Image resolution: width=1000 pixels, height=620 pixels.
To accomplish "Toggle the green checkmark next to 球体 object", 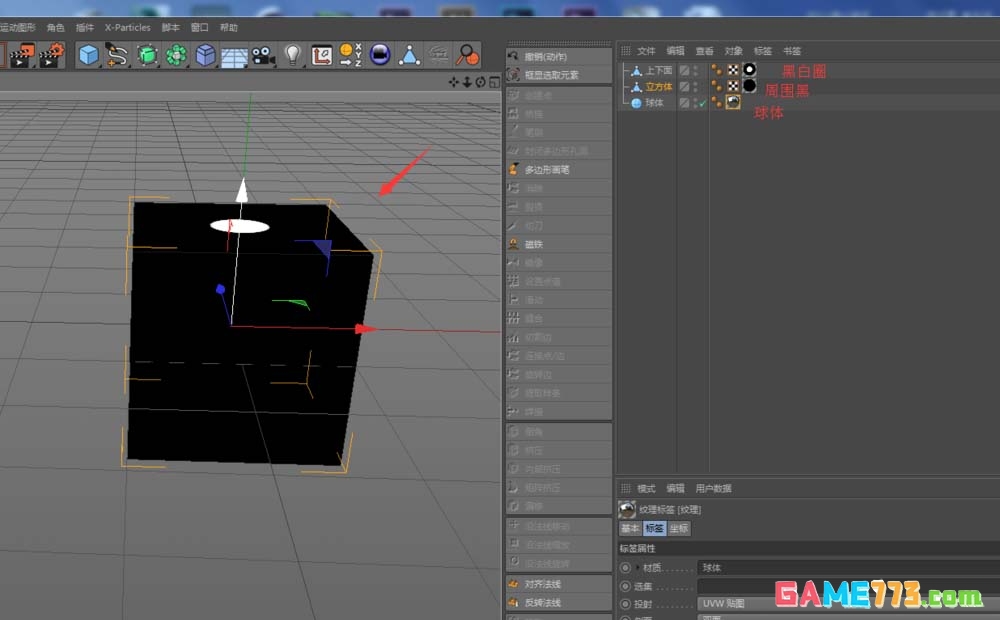I will [702, 102].
